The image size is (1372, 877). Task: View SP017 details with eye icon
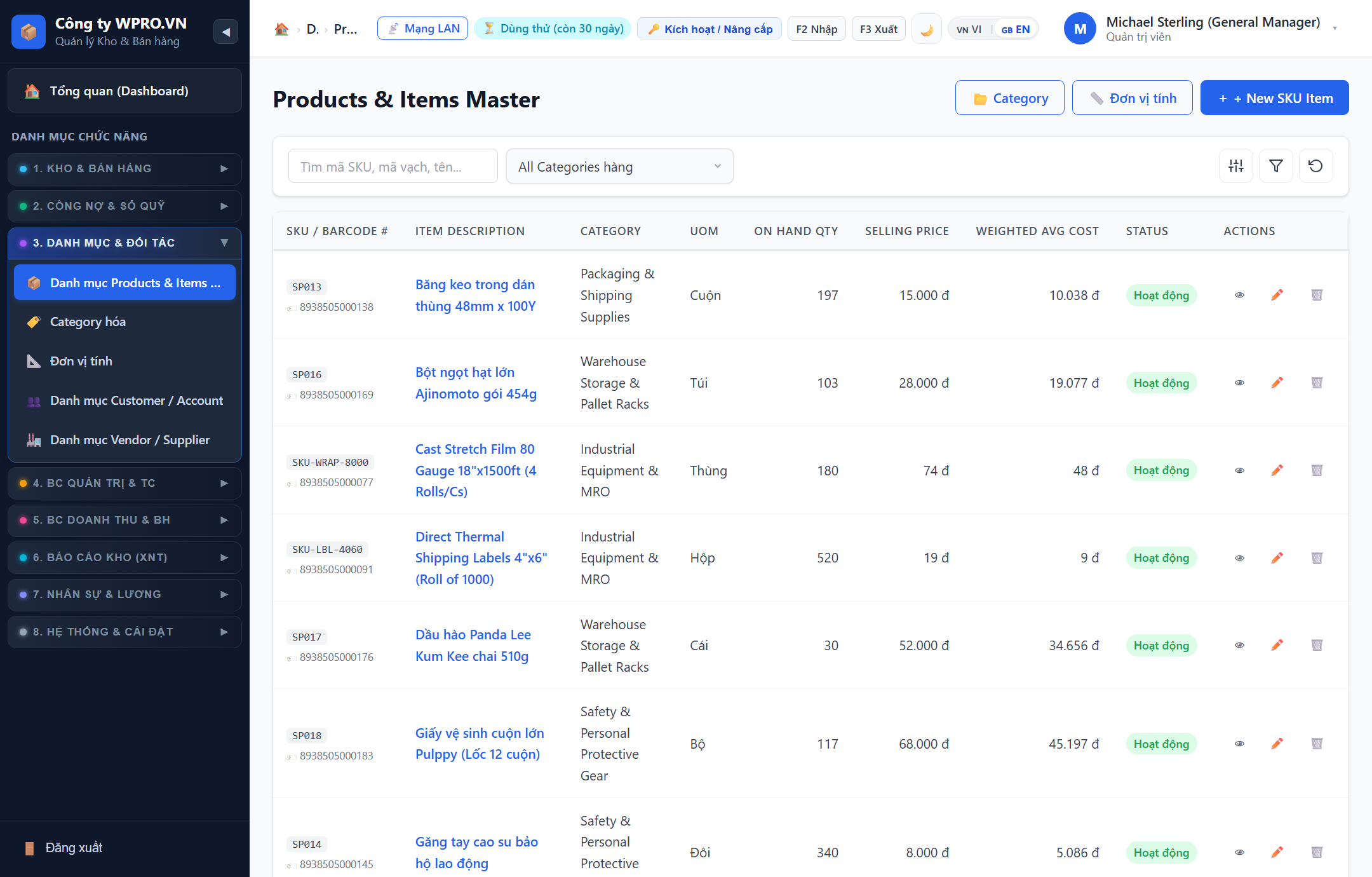pos(1239,645)
